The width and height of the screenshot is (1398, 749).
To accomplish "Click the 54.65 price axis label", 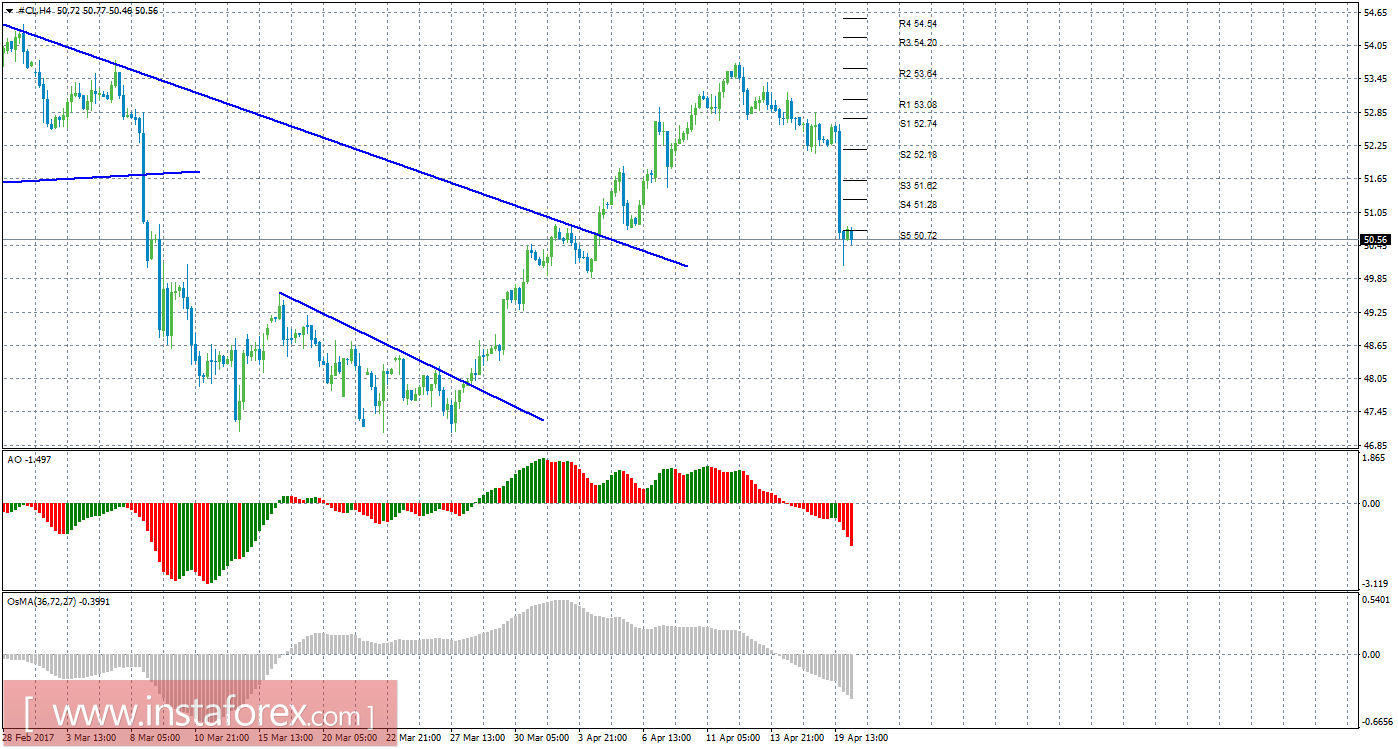I will (x=1375, y=12).
